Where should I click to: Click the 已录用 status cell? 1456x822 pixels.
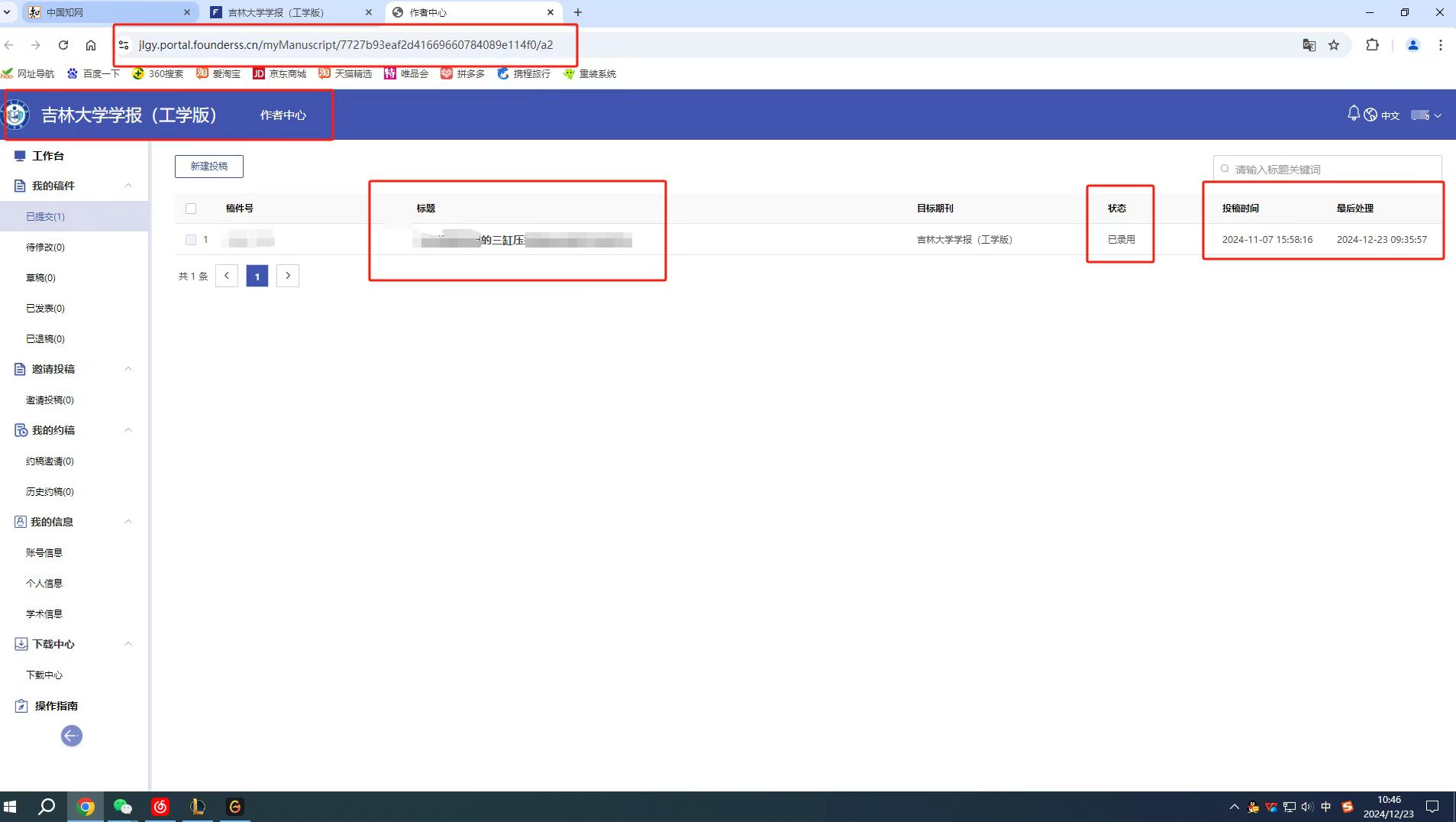1122,240
